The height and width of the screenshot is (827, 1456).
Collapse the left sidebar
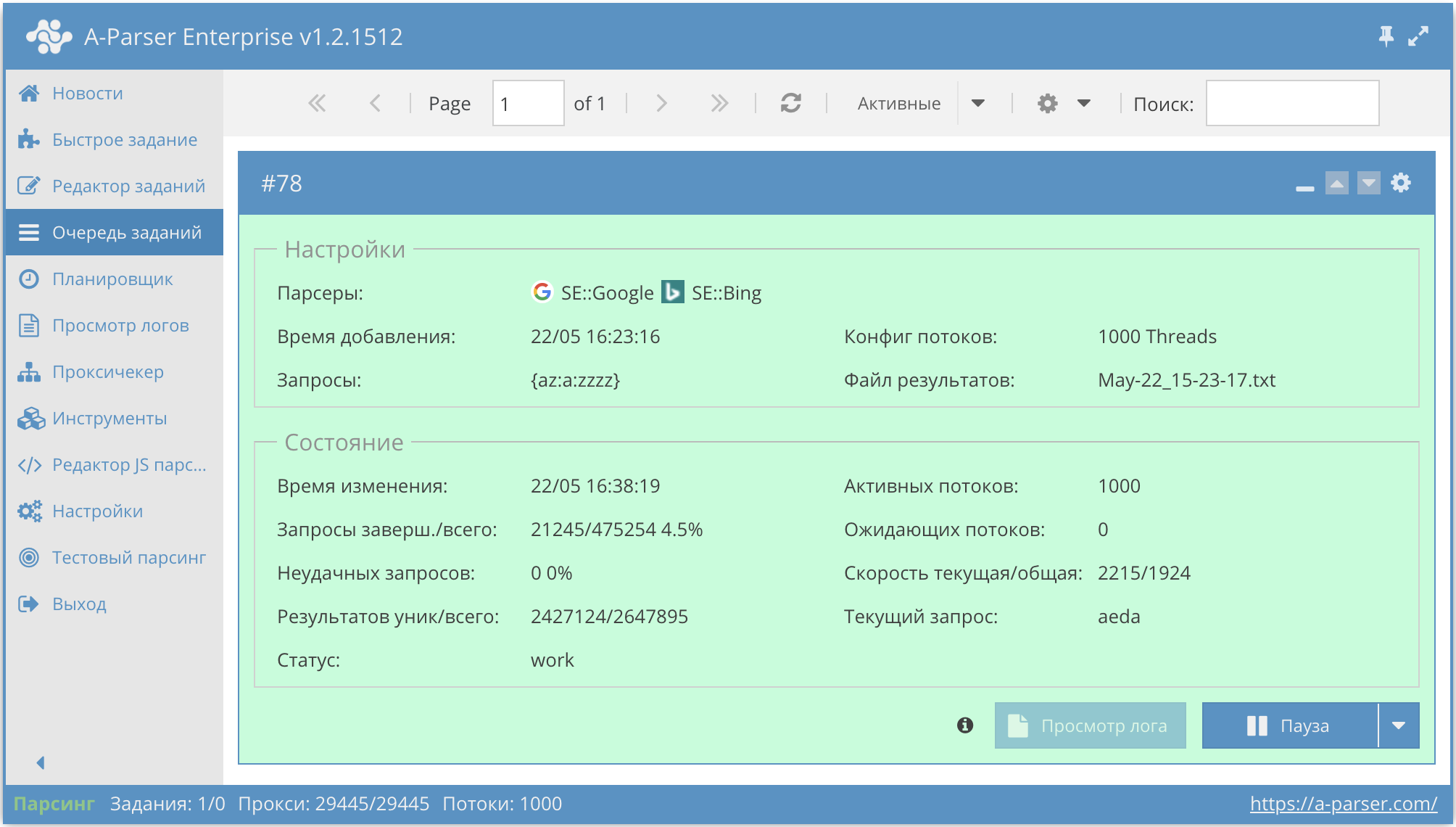pyautogui.click(x=41, y=762)
